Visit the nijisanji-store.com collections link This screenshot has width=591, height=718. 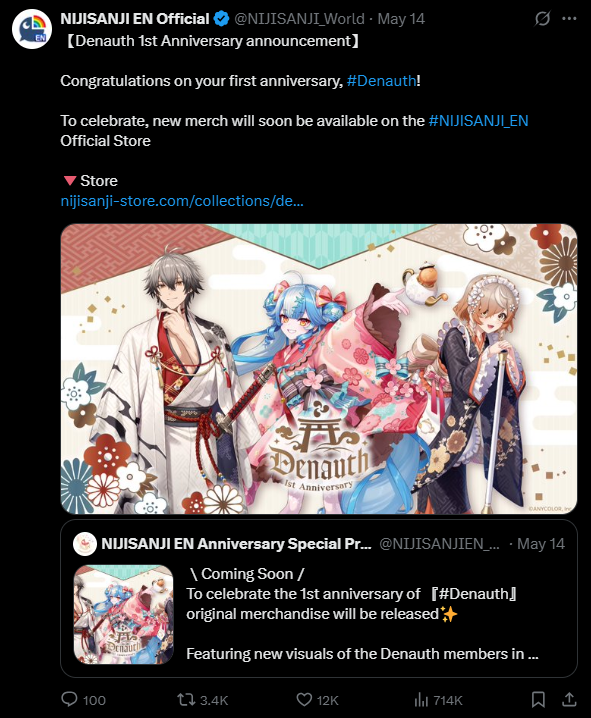click(x=182, y=201)
